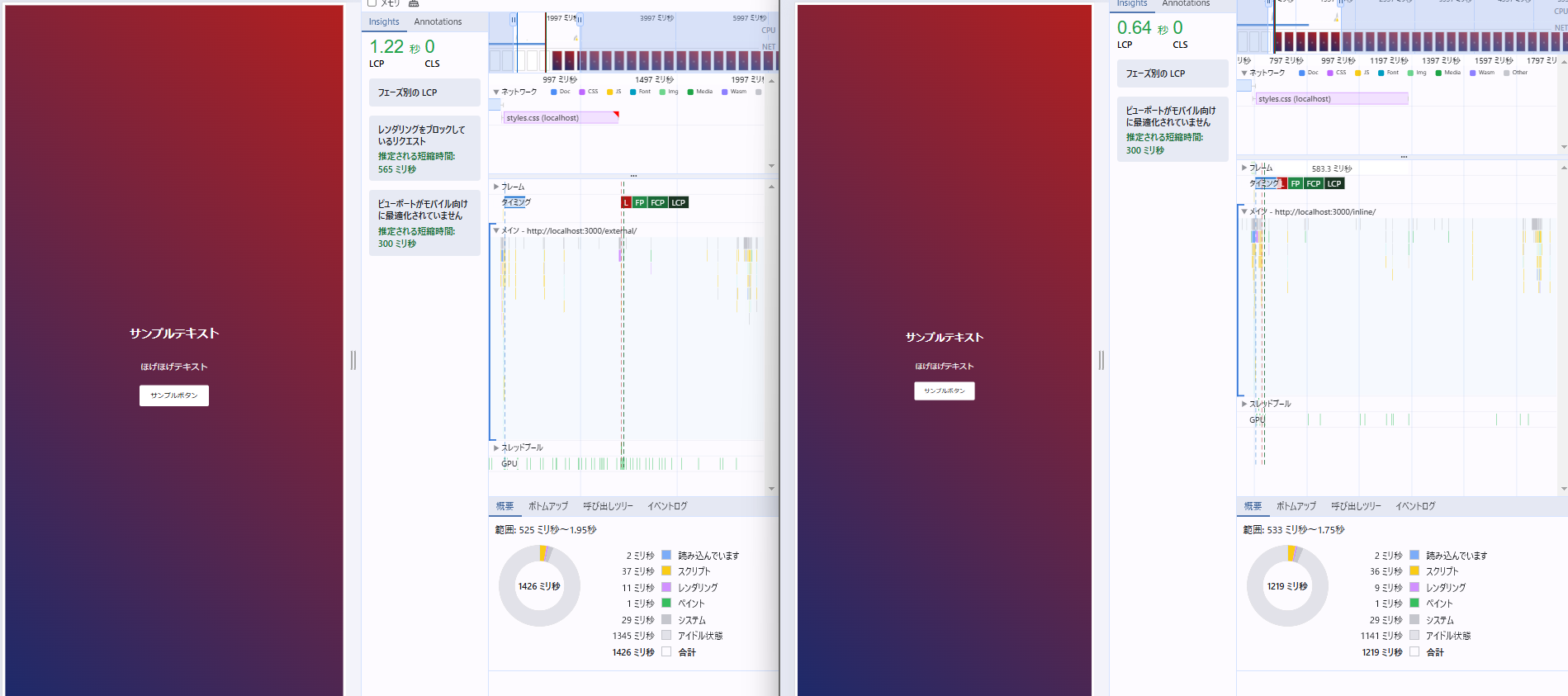
Task: Click the 0.64 秒 LCP metric in right panel
Action: (1143, 28)
